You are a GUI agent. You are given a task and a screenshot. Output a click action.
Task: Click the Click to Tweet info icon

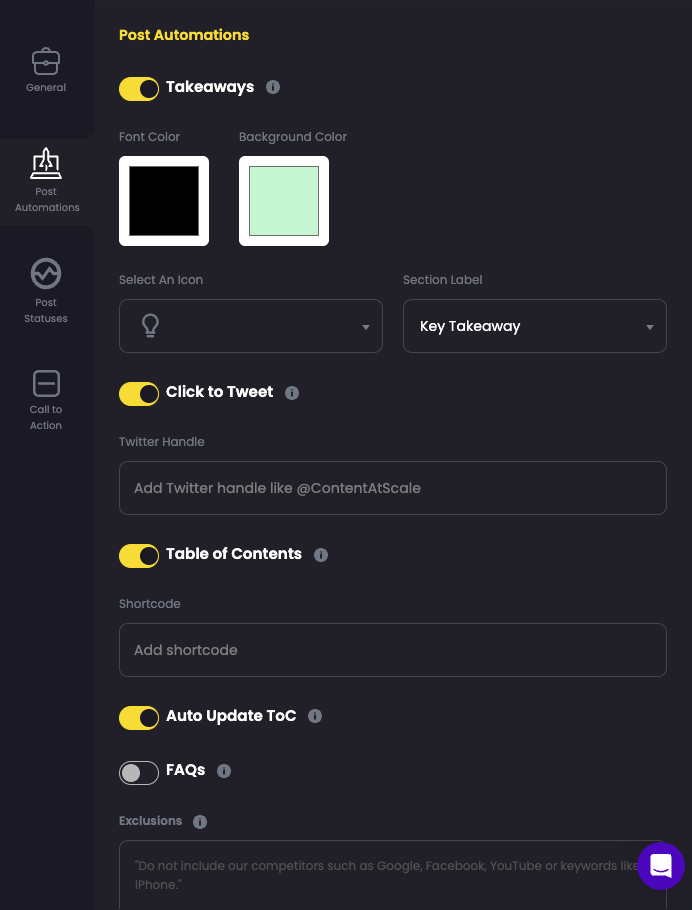point(292,393)
